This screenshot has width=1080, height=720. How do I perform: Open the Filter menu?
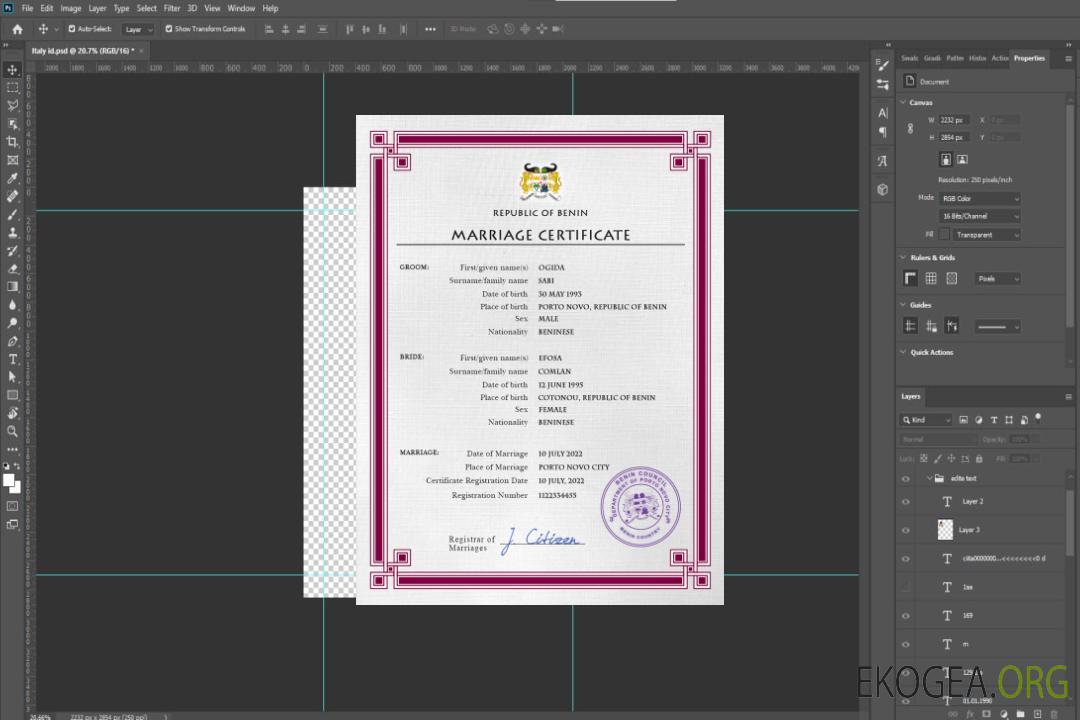pos(172,8)
